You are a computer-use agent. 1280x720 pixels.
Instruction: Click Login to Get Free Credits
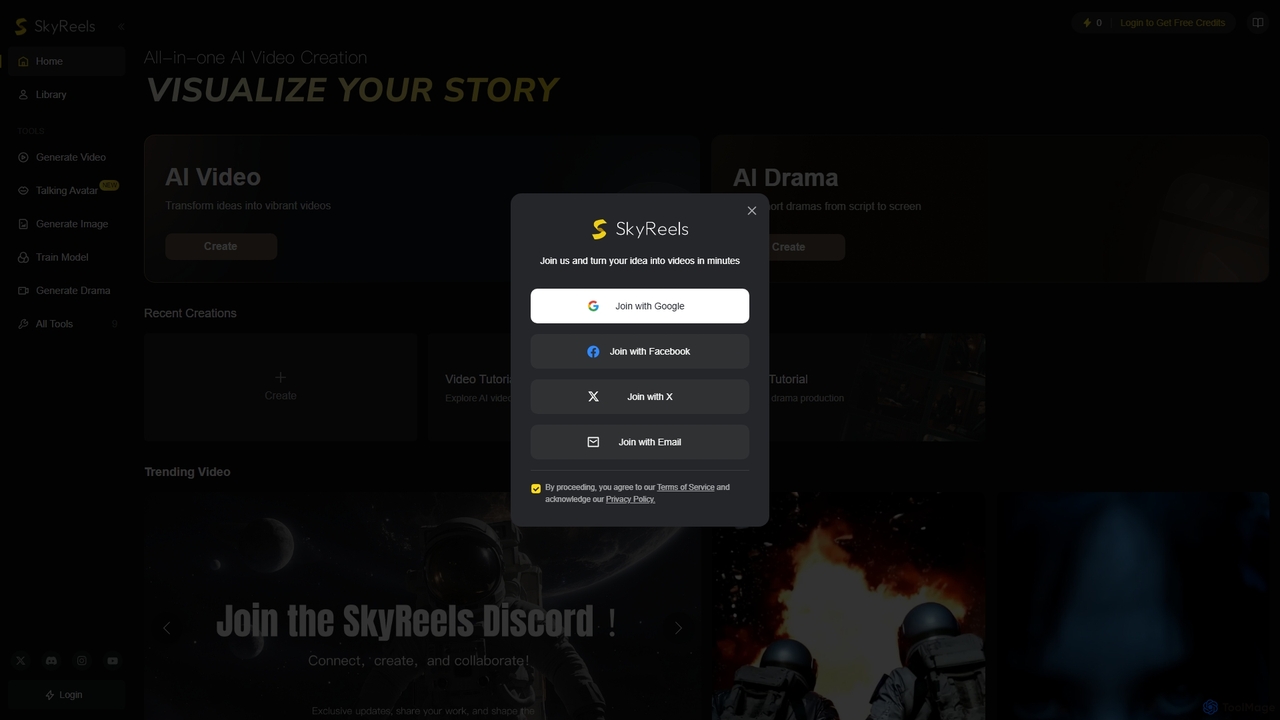[1172, 23]
